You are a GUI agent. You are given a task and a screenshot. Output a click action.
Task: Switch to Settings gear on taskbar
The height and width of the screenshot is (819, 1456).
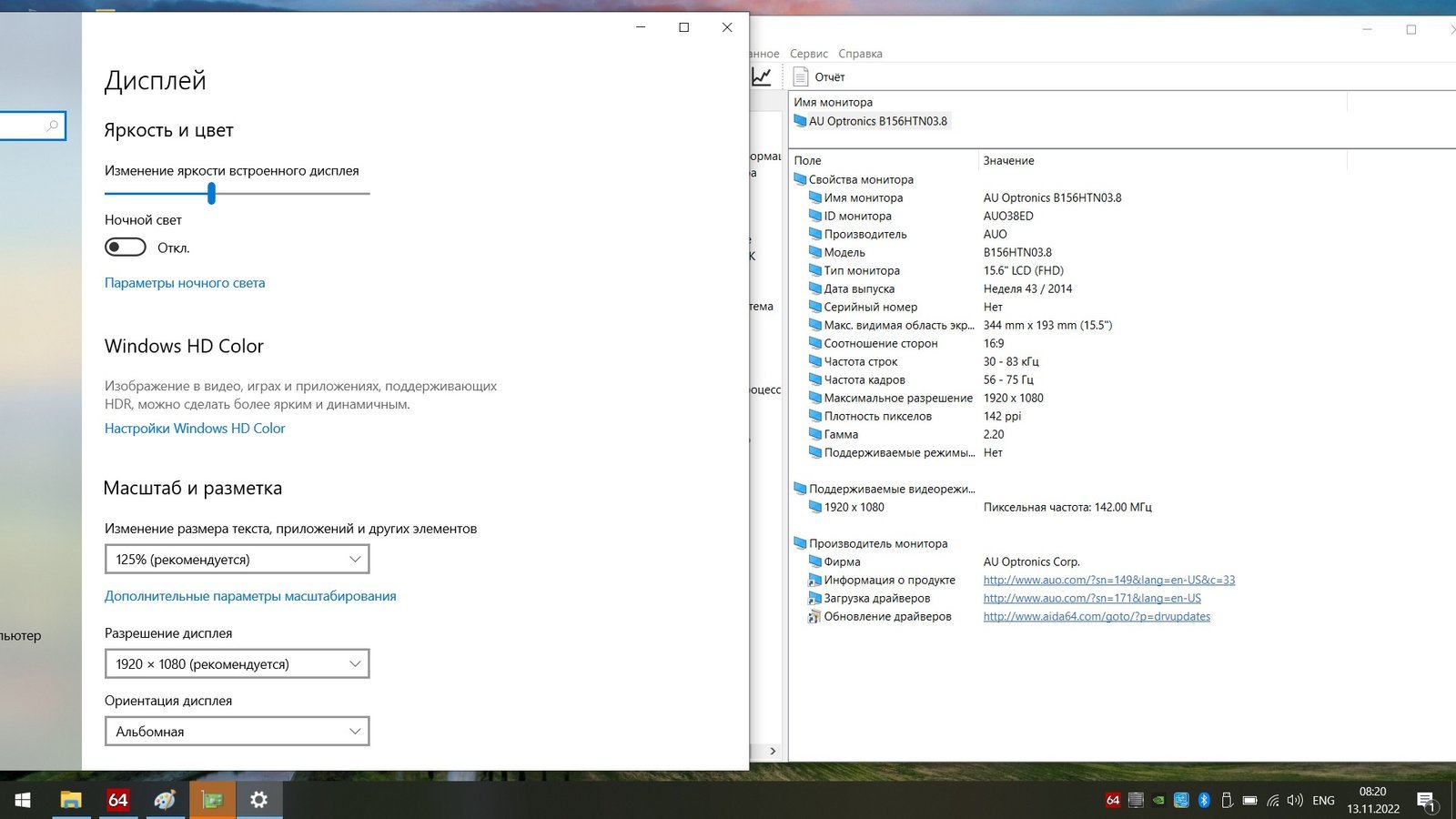pos(259,800)
